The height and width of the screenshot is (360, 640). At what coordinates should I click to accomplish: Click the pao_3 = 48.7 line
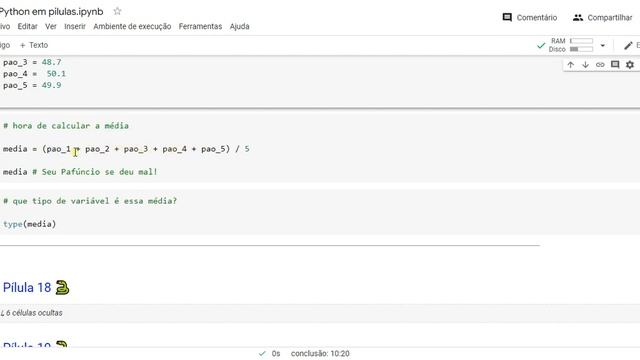click(32, 62)
